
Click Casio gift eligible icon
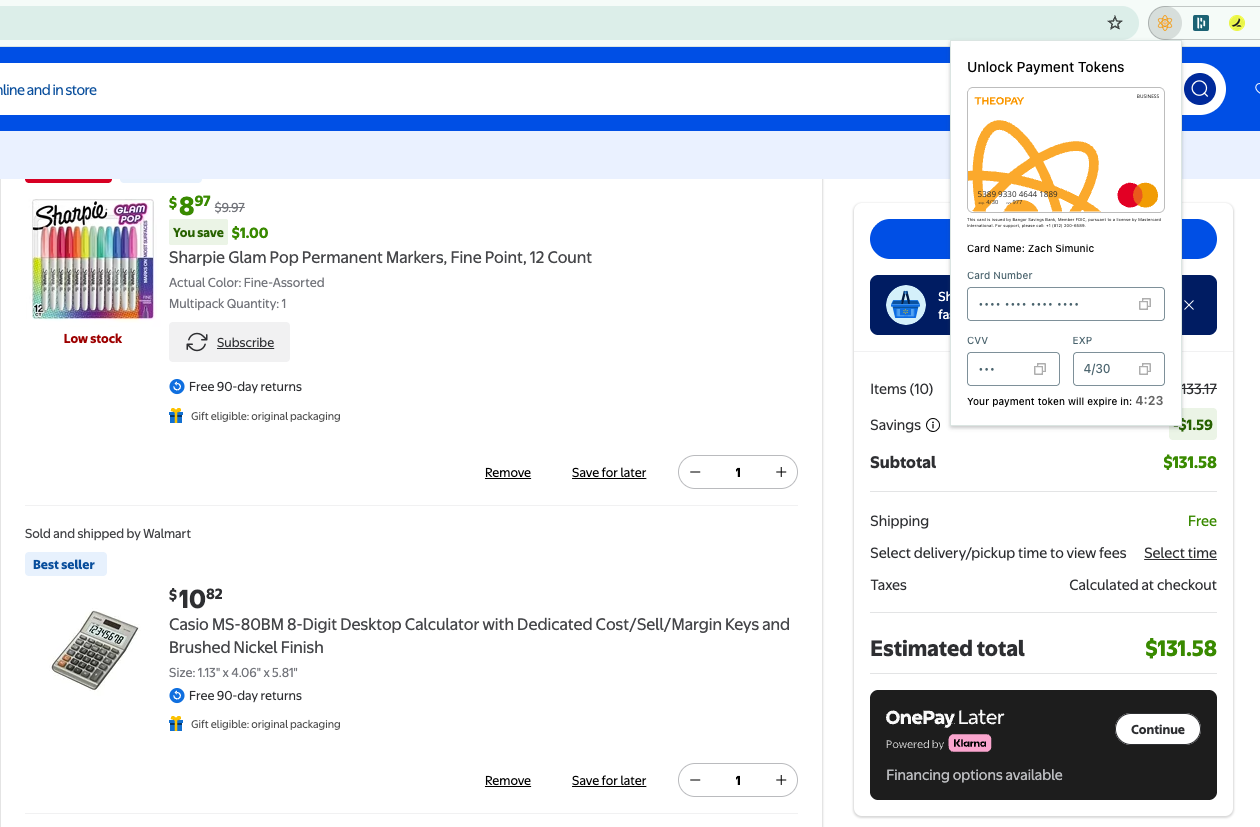(177, 724)
